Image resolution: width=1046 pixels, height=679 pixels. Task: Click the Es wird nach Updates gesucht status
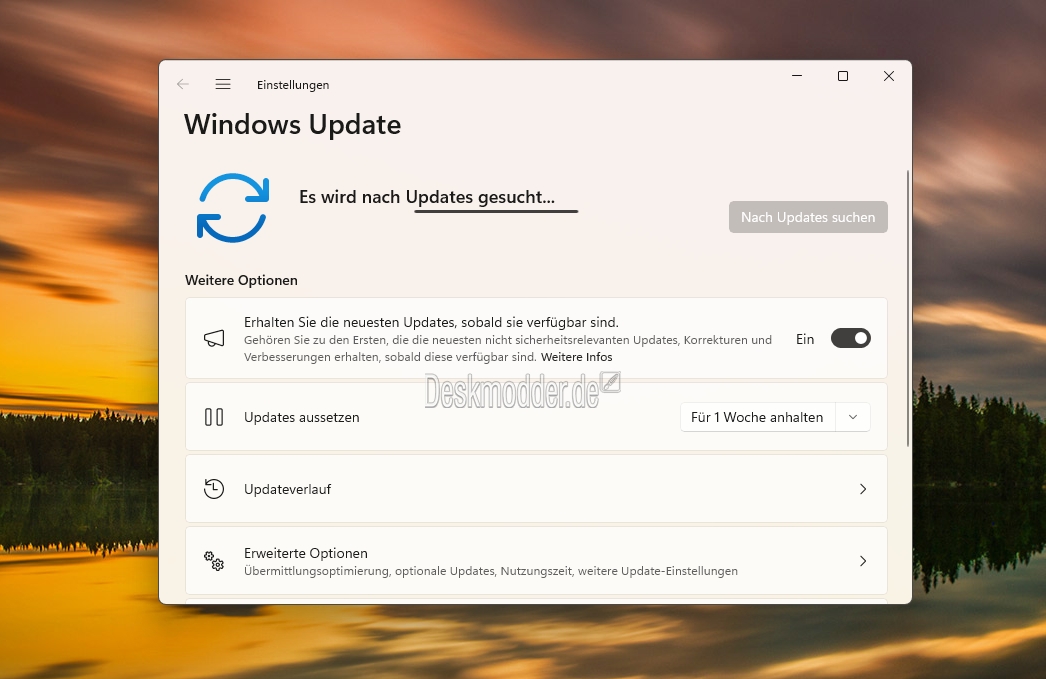427,197
